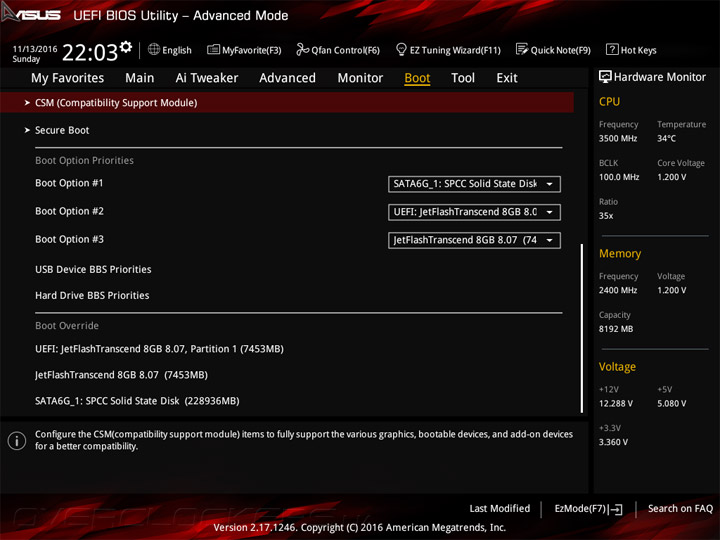
Task: Click memory frequency 2400 MHz
Action: pyautogui.click(x=618, y=290)
